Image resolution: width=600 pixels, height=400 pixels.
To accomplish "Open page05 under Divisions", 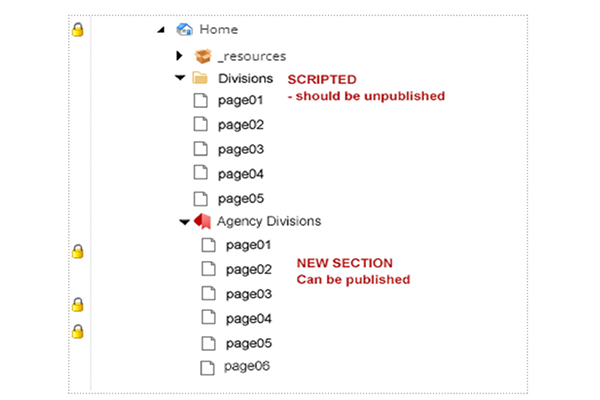I will pyautogui.click(x=240, y=198).
